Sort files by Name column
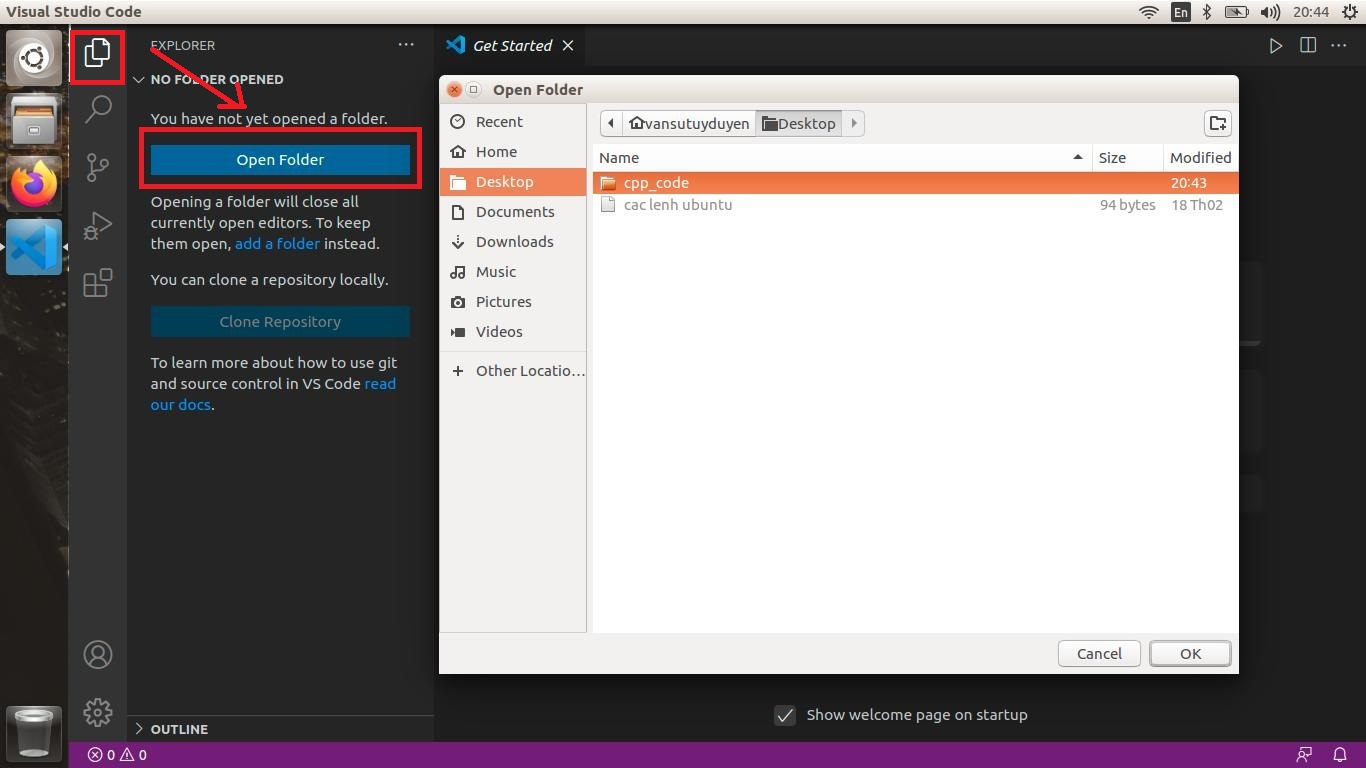1366x768 pixels. (842, 157)
